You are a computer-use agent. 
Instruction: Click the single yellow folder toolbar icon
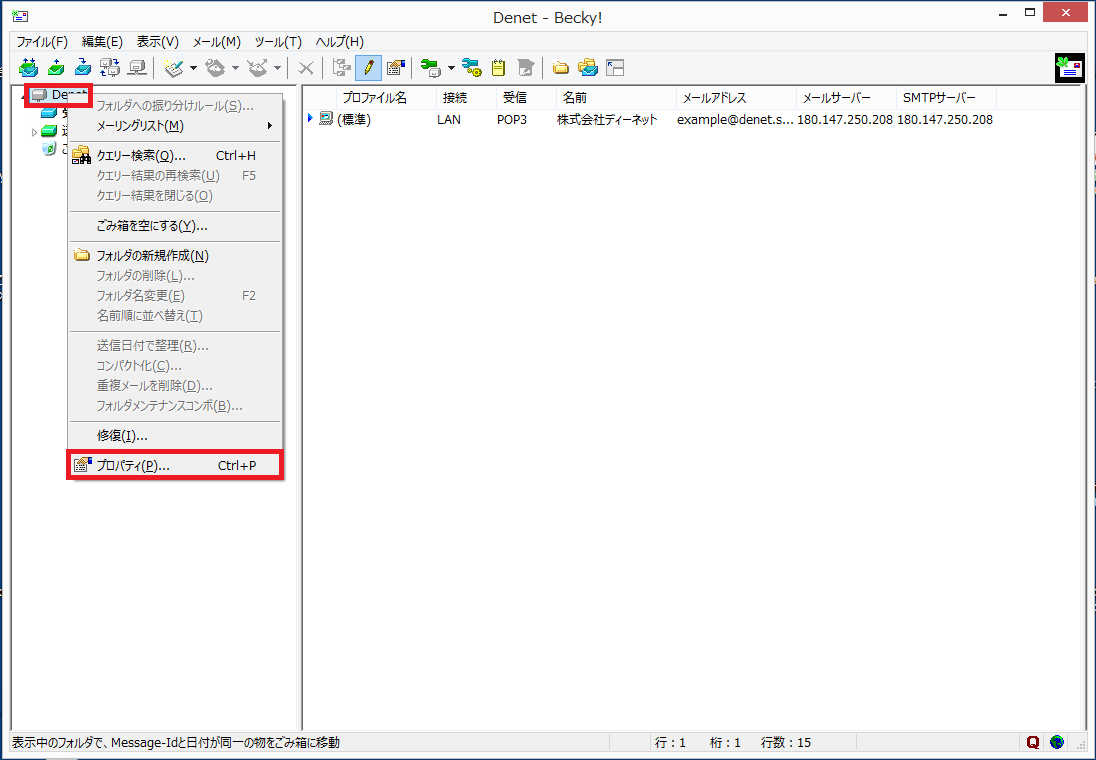(x=561, y=68)
